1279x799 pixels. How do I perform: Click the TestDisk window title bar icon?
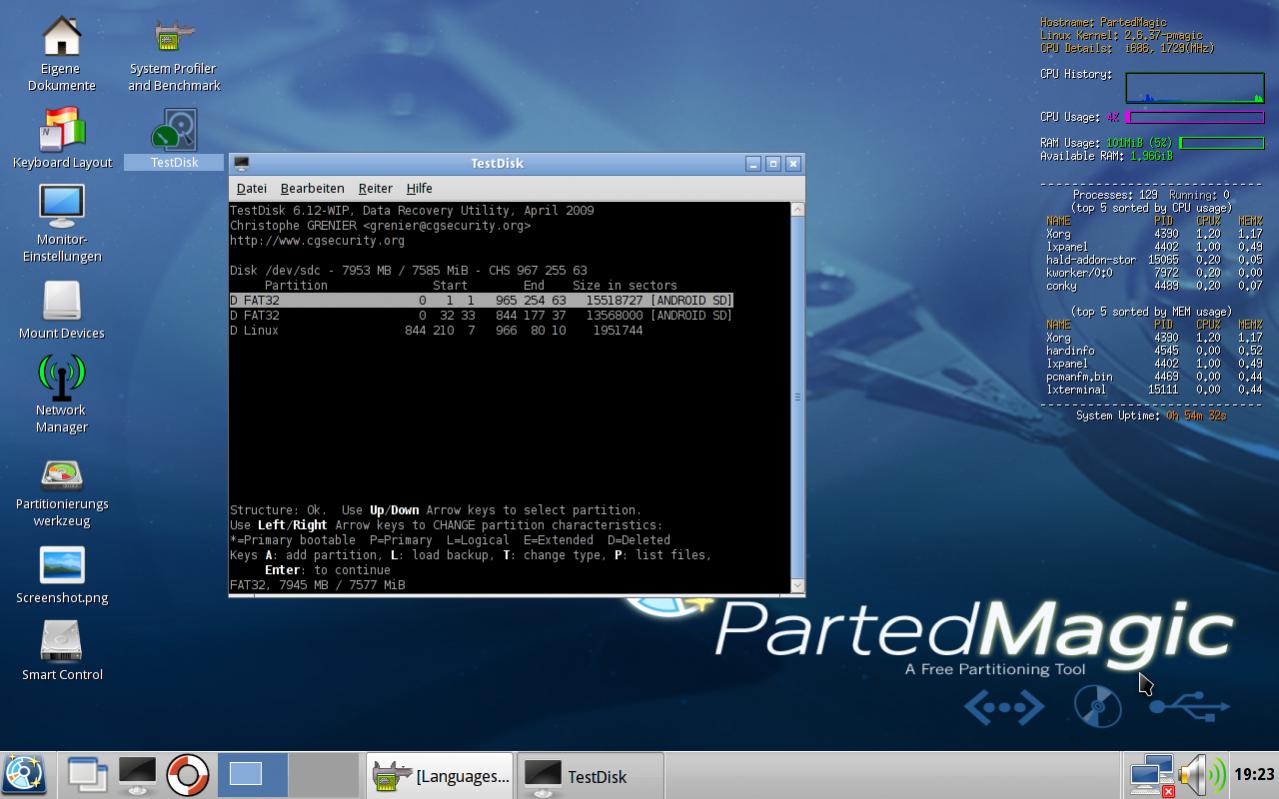(x=241, y=163)
